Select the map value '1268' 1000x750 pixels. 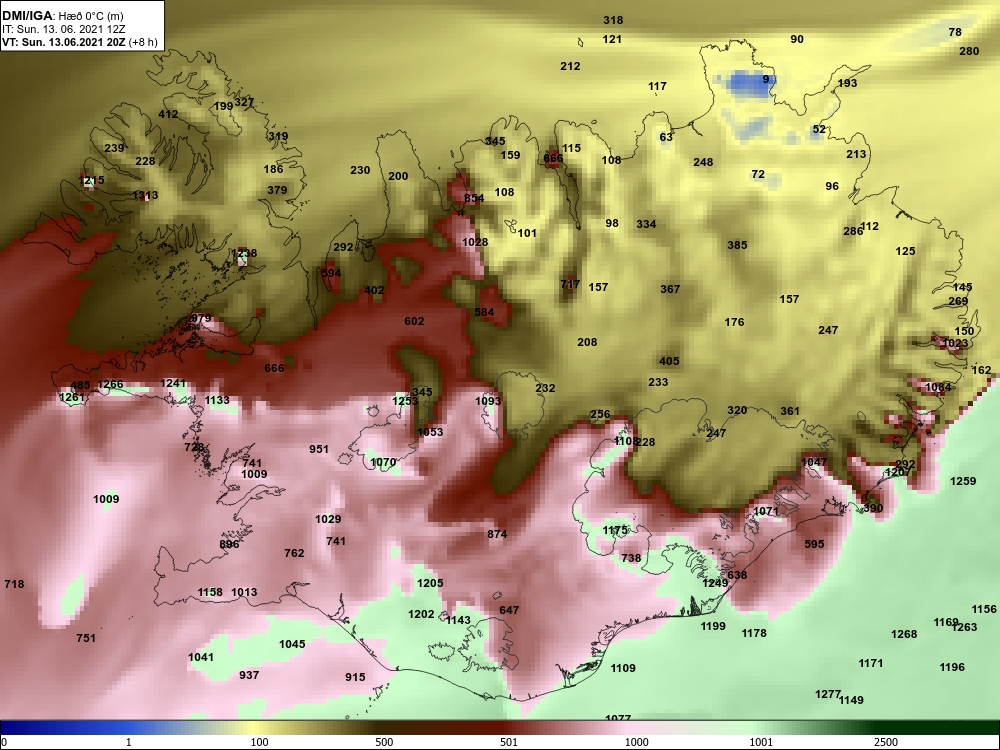click(904, 635)
